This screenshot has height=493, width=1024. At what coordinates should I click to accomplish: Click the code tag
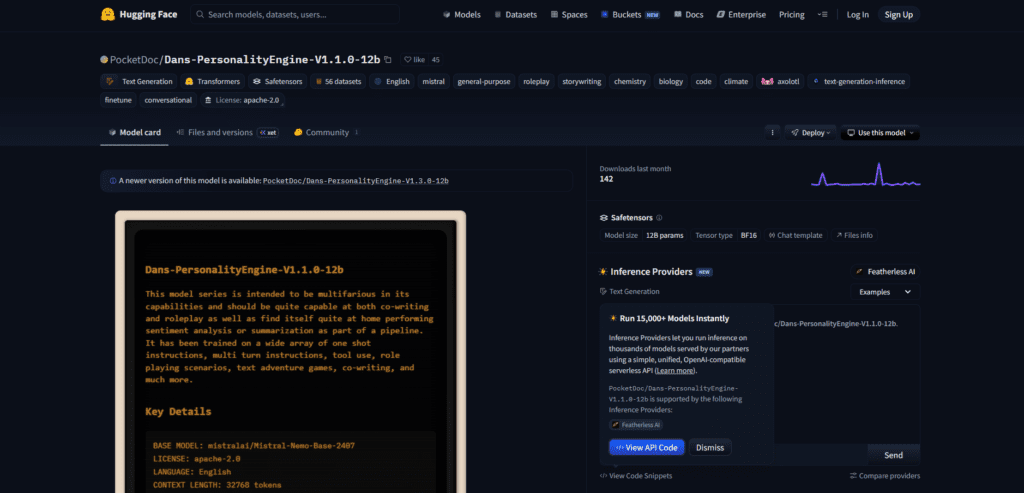pos(703,82)
